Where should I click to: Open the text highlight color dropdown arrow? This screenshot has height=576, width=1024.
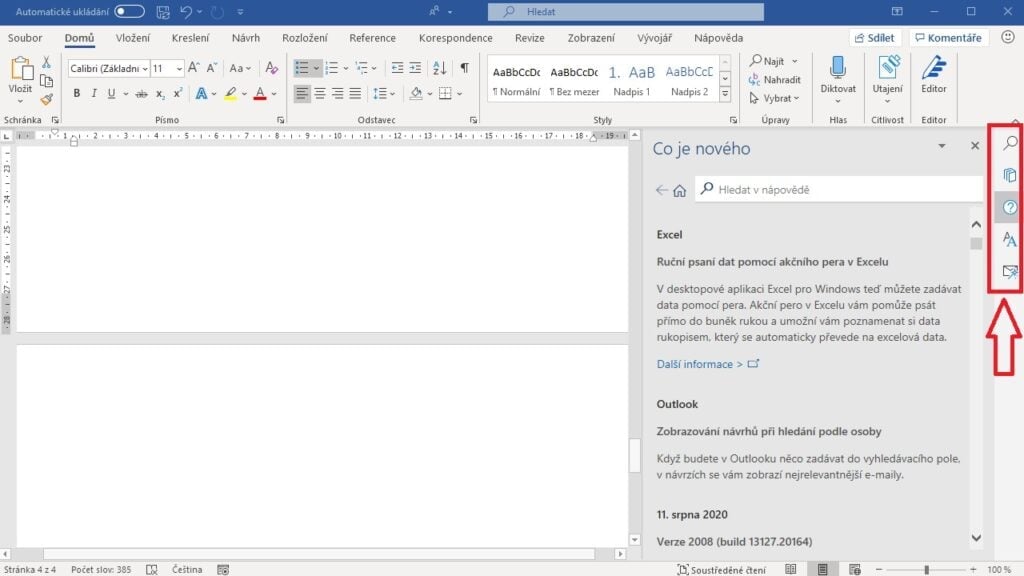[244, 94]
